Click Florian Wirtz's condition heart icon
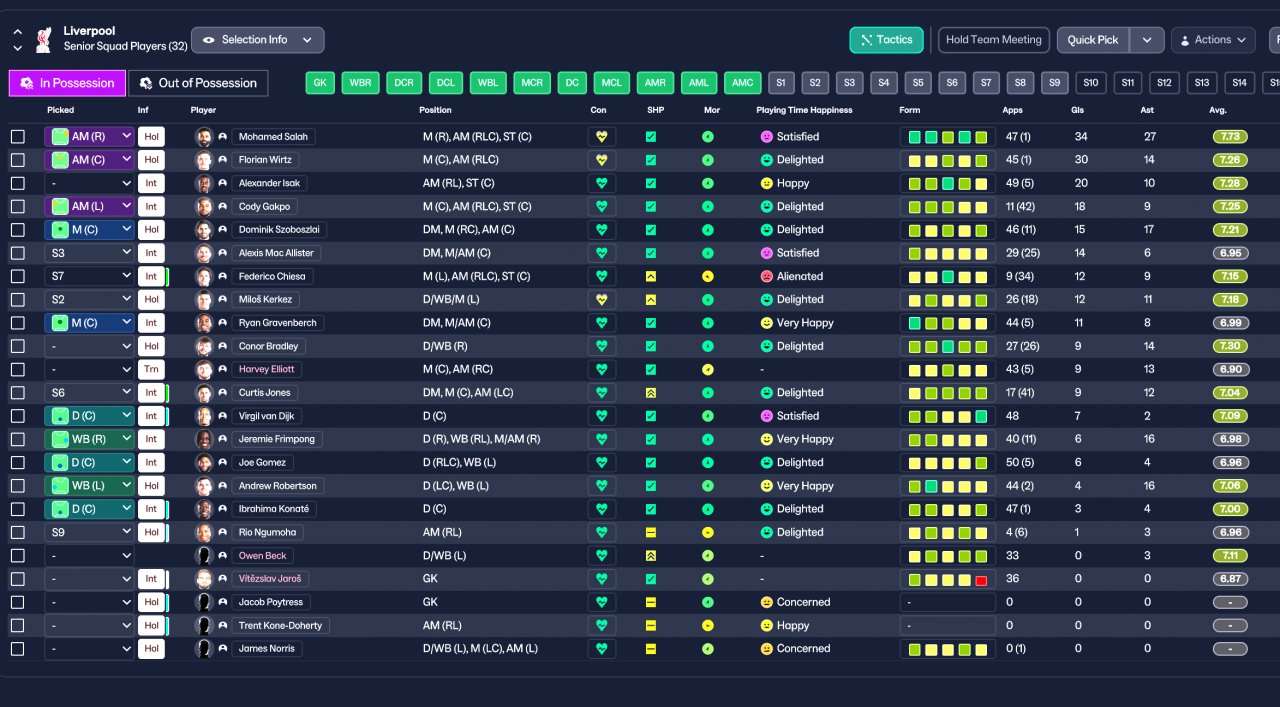 tap(602, 160)
